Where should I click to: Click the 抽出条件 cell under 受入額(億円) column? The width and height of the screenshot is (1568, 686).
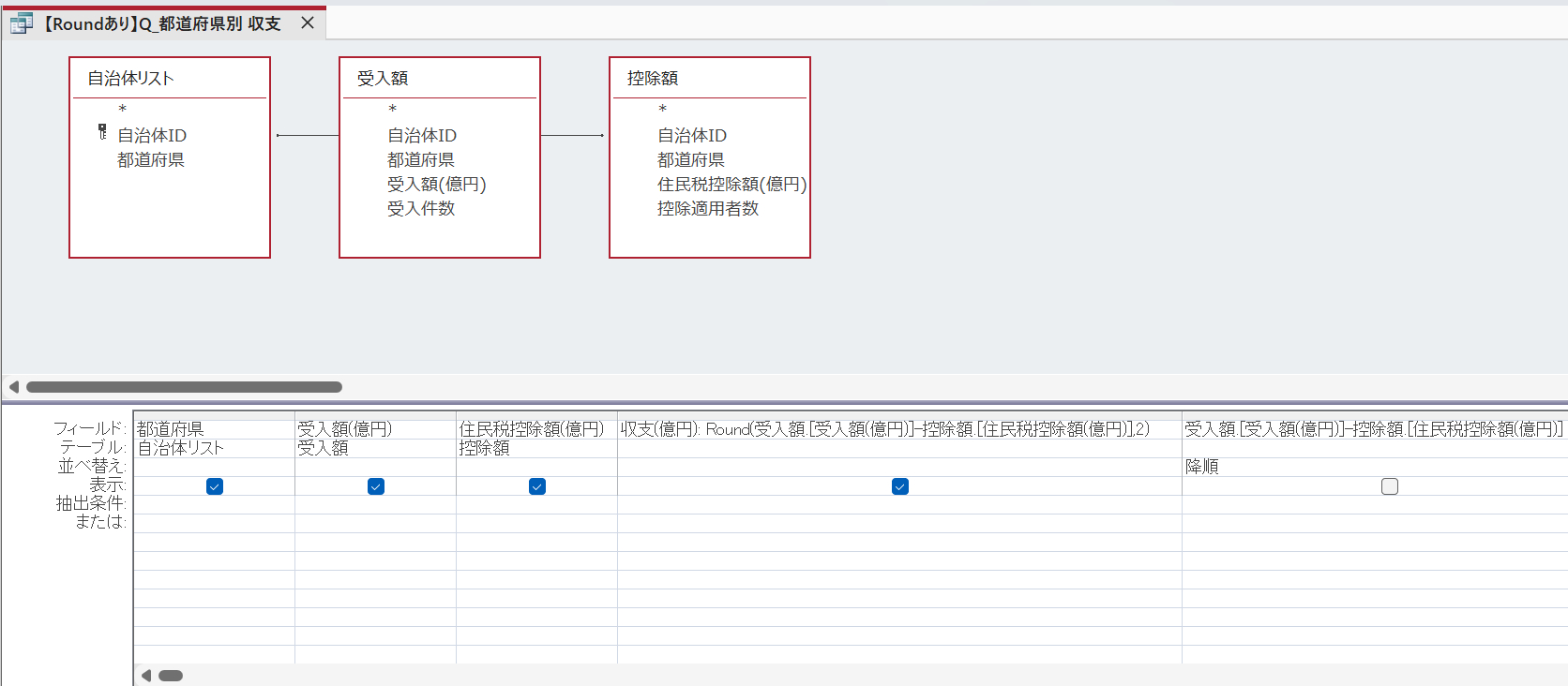click(376, 504)
